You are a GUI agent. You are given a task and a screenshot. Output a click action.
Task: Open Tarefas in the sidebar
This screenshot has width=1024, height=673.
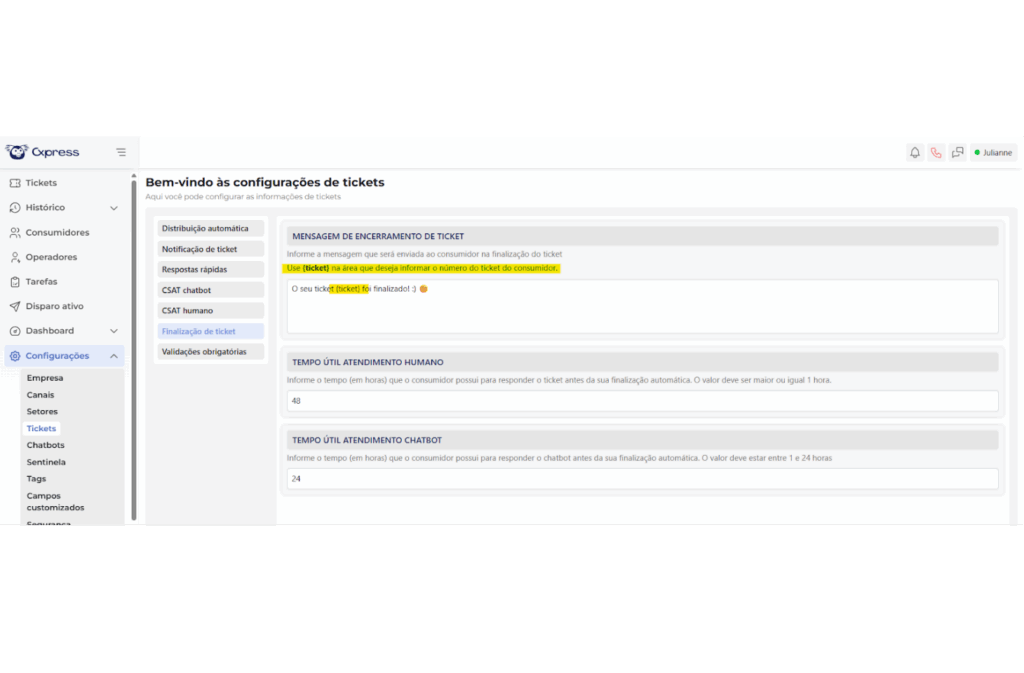pyautogui.click(x=41, y=282)
